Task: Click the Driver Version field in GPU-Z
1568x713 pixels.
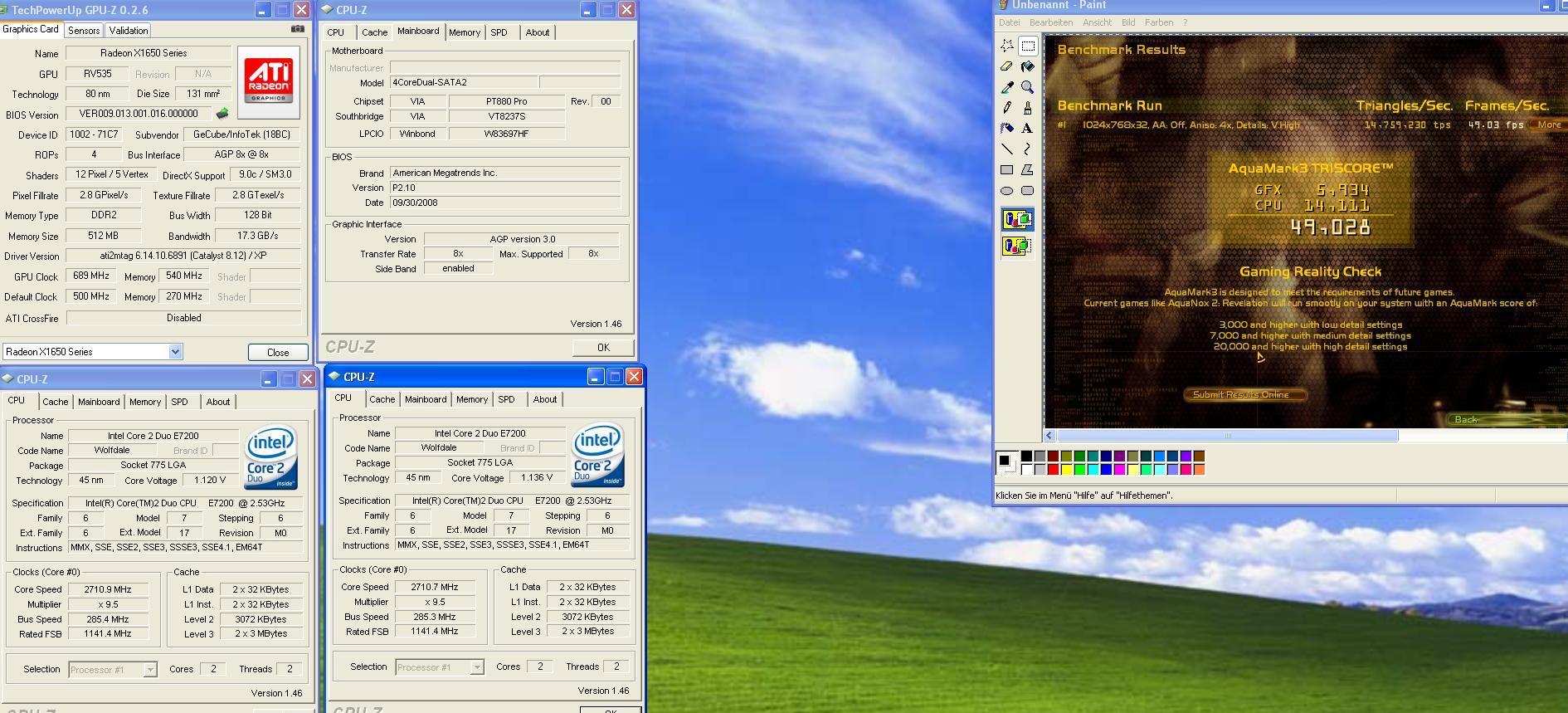Action: [183, 256]
